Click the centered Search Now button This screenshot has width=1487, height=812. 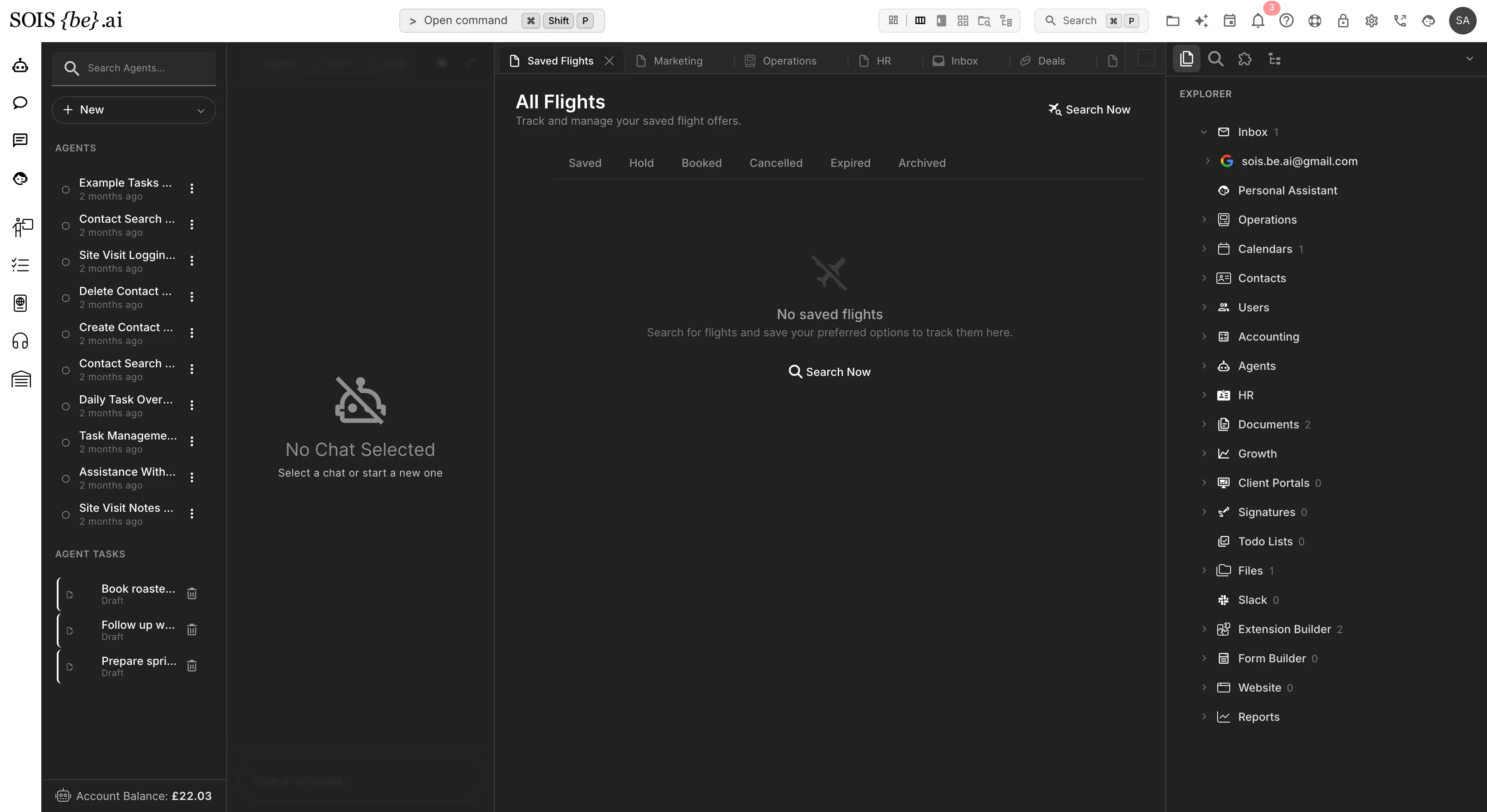point(830,372)
